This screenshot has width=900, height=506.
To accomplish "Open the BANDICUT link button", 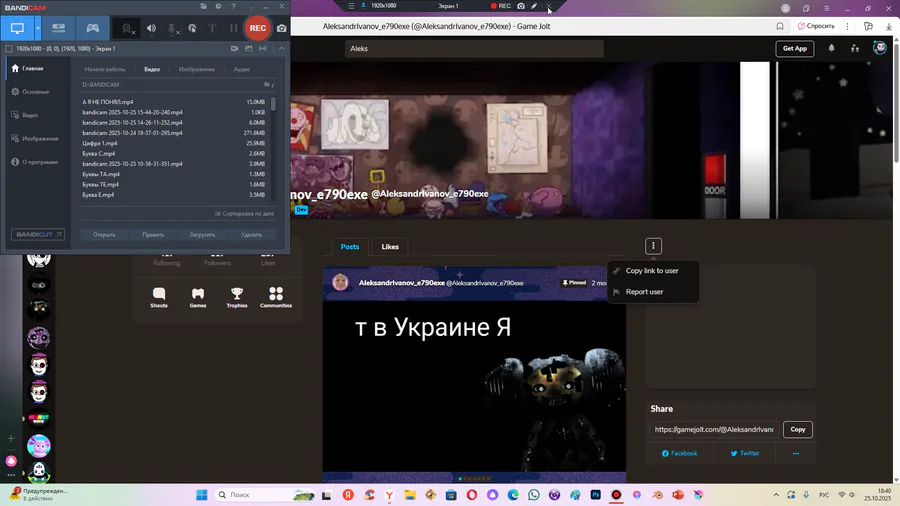I will click(x=38, y=235).
